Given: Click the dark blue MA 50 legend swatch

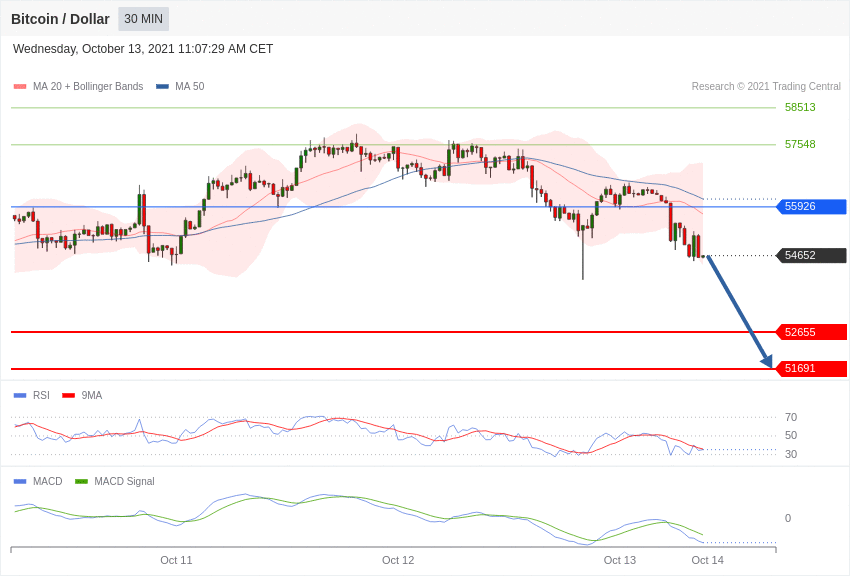Looking at the screenshot, I should pos(162,87).
